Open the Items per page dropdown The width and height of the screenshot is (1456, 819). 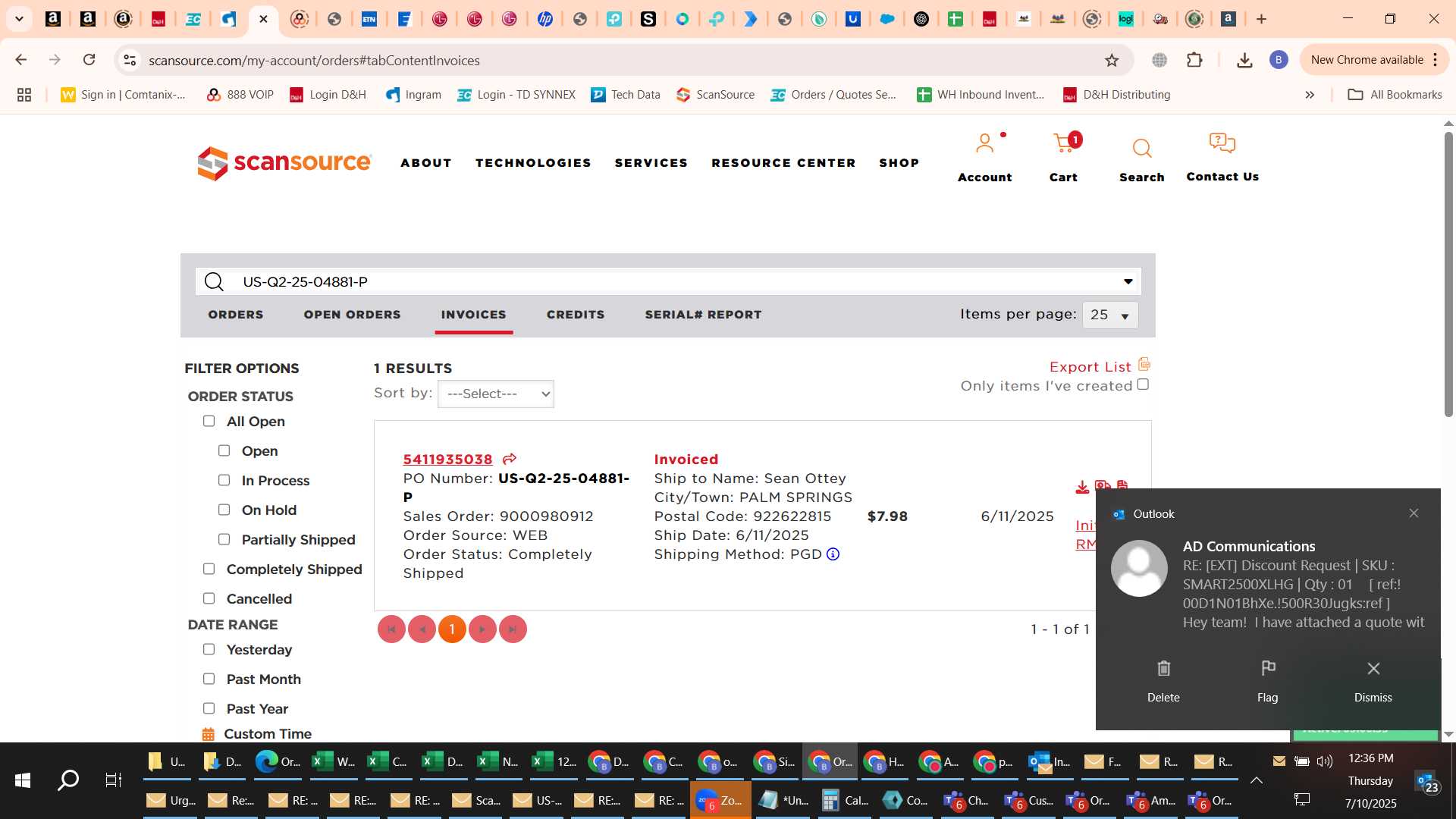1110,315
